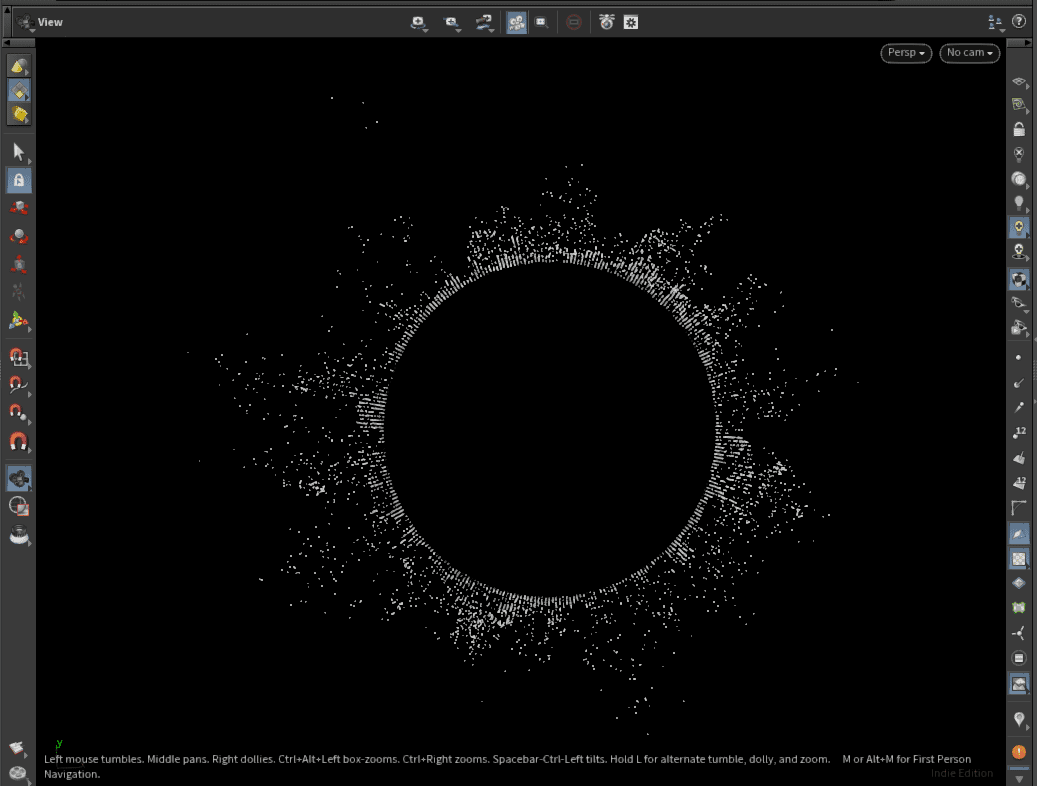Show point markers via the dot icon

[1019, 356]
